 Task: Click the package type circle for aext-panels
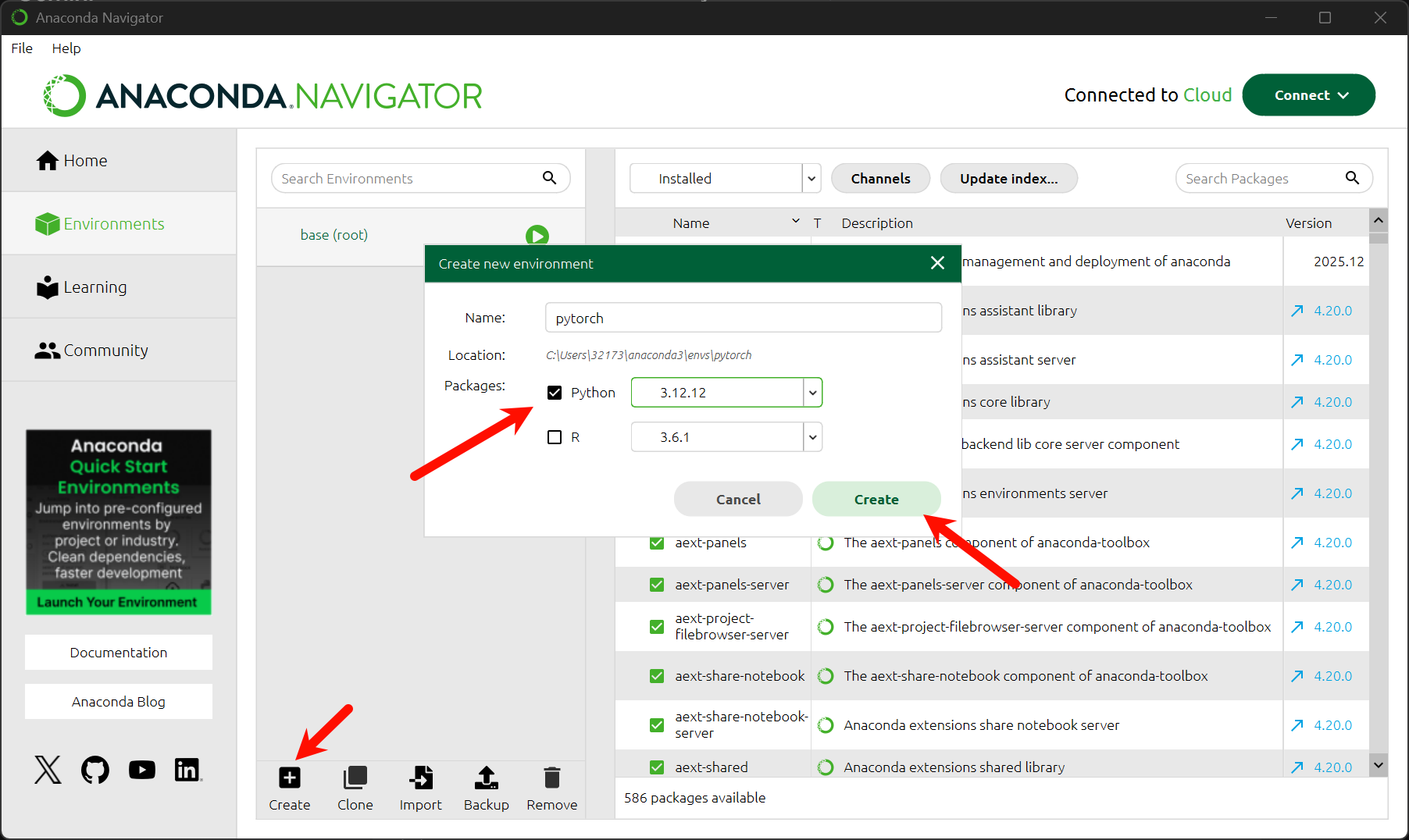coord(826,543)
